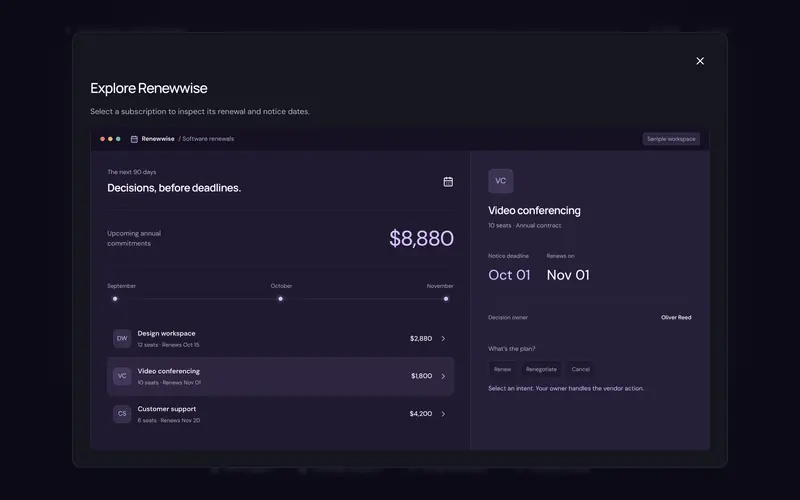Screen dimensions: 800x500
Task: Select the Customer support subscription title
Action: (x=166, y=409)
